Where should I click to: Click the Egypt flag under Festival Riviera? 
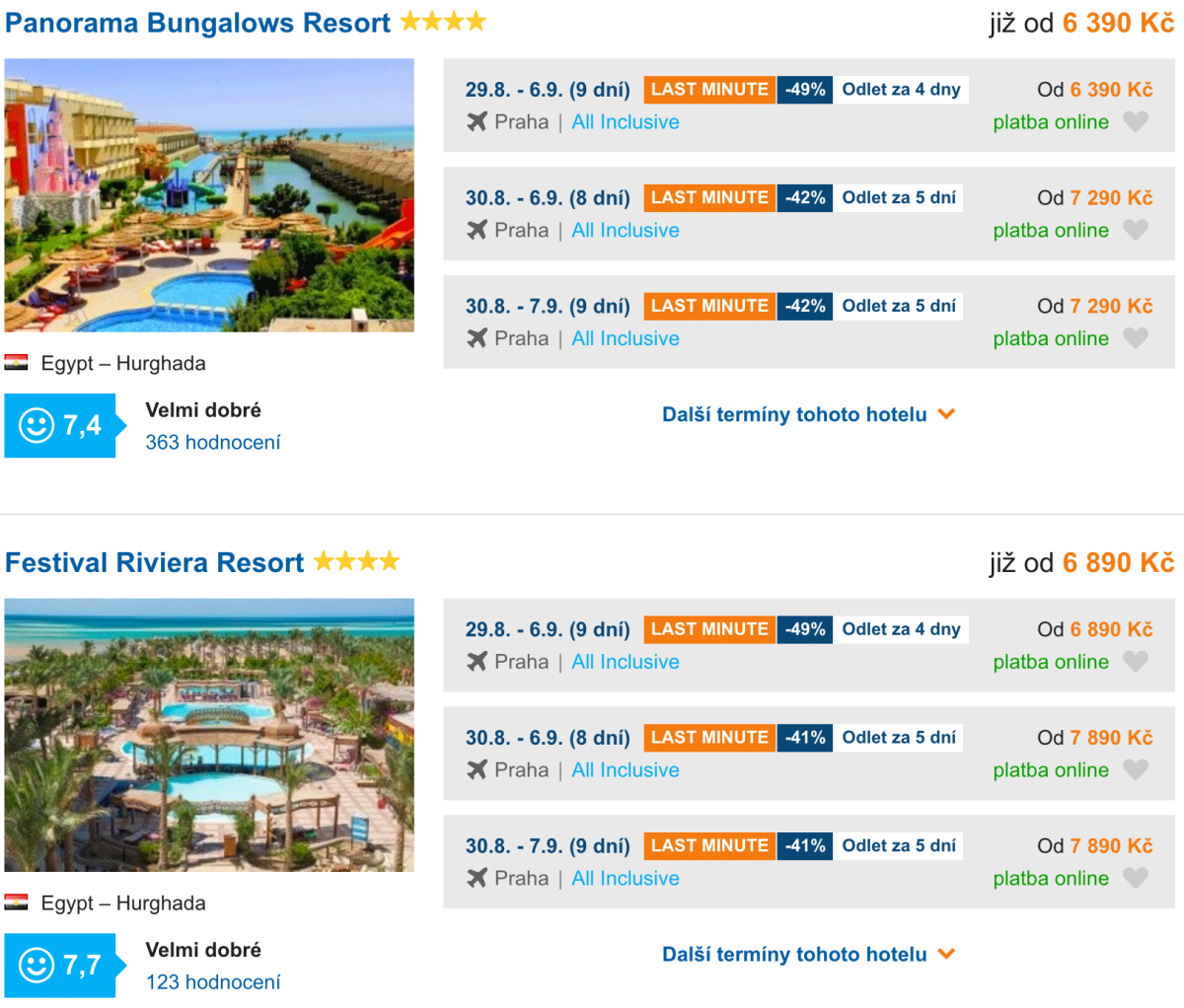[x=16, y=902]
